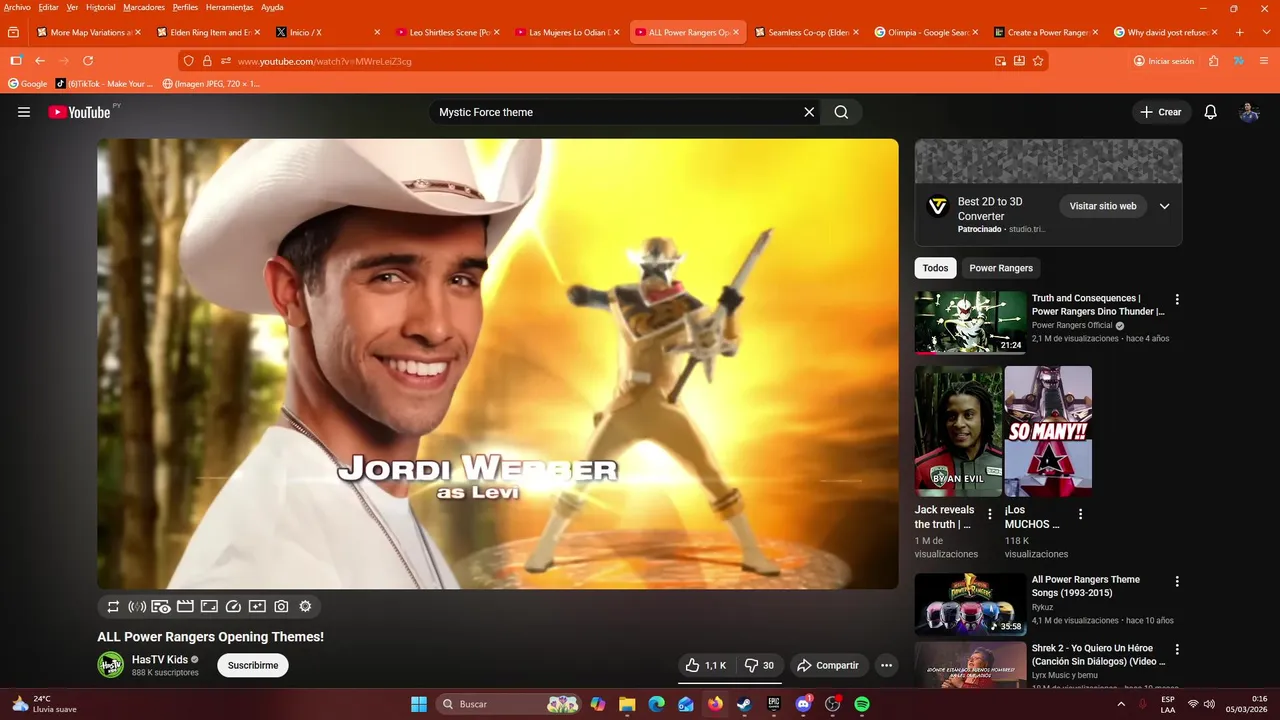Screen dimensions: 1280x720
Task: Open options for ¡Los MUCHOS short
Action: pos(1080,514)
